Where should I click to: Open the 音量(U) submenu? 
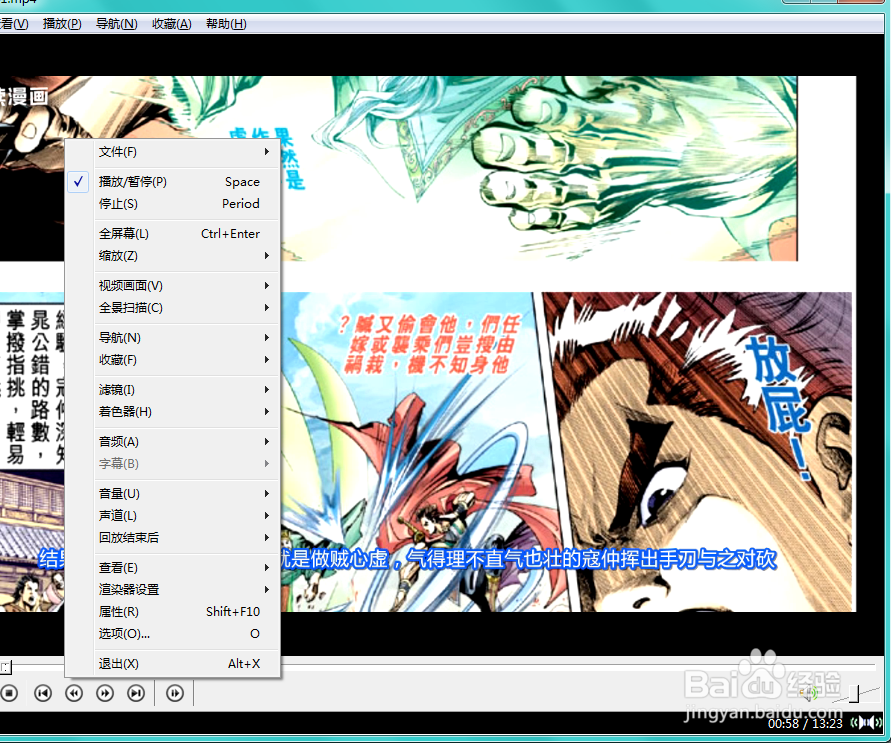point(173,493)
